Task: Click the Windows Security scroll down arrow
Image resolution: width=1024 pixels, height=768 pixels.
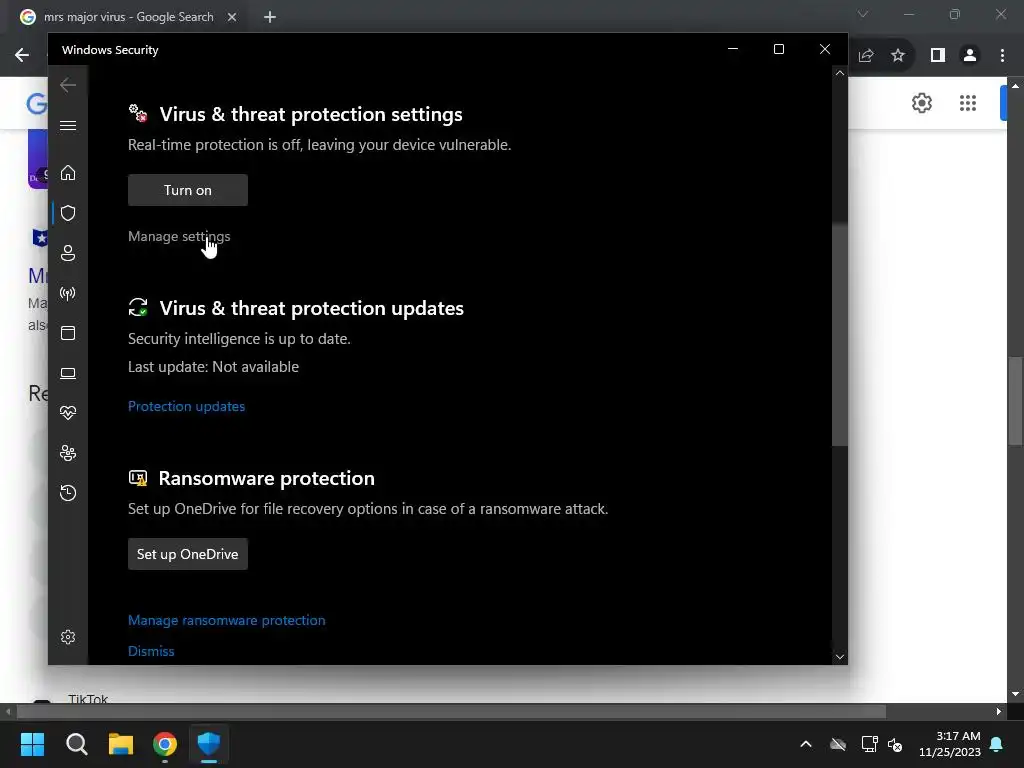Action: (x=840, y=657)
